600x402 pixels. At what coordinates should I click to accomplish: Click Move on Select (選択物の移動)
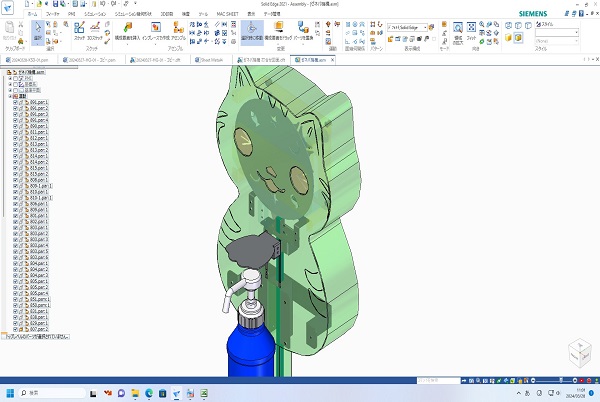coord(252,31)
